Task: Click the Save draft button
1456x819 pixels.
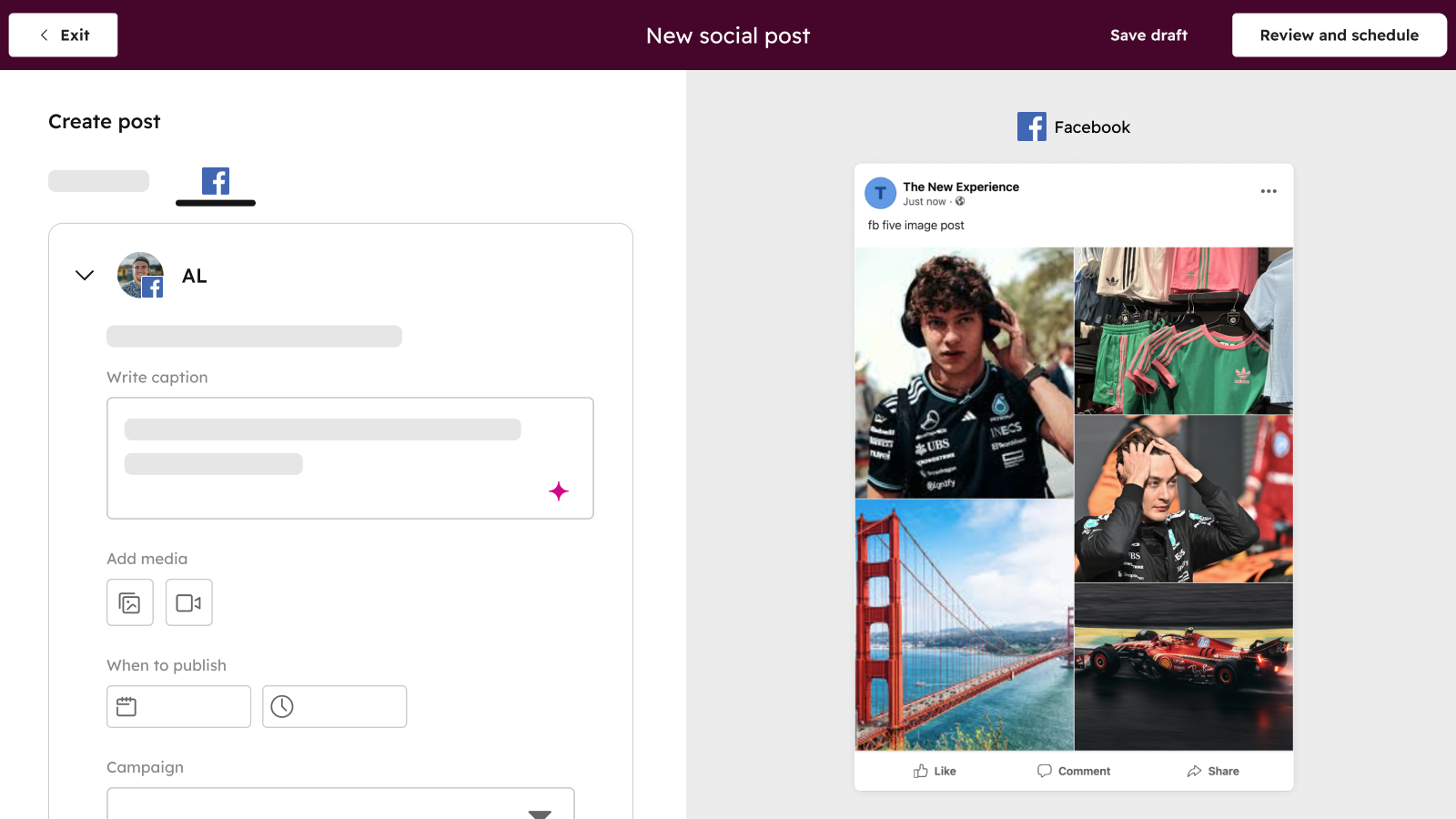Action: pos(1148,35)
